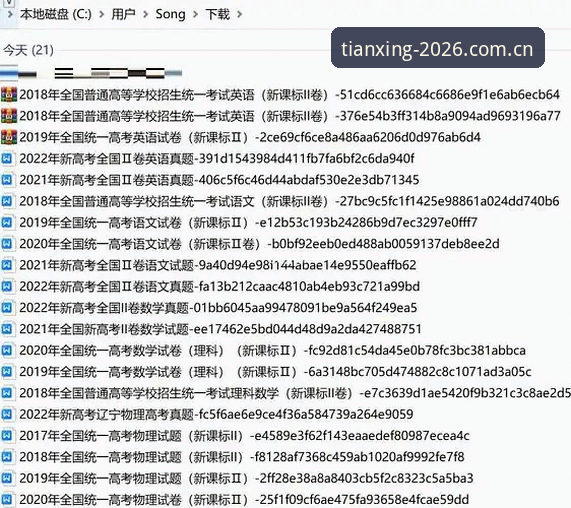Image resolution: width=571 pixels, height=508 pixels.
Task: Select file 2019年全国统一高考物理试题（新课标II）
Action: pos(246,479)
